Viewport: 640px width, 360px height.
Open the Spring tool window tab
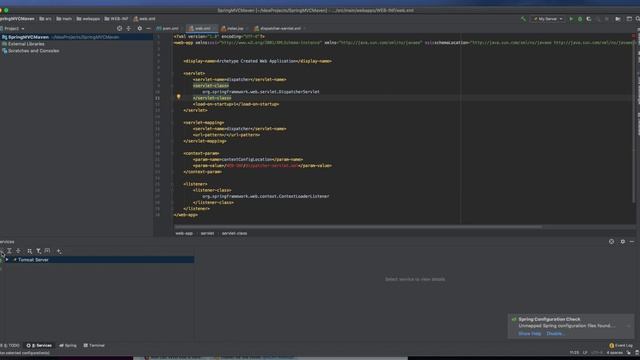click(x=68, y=345)
